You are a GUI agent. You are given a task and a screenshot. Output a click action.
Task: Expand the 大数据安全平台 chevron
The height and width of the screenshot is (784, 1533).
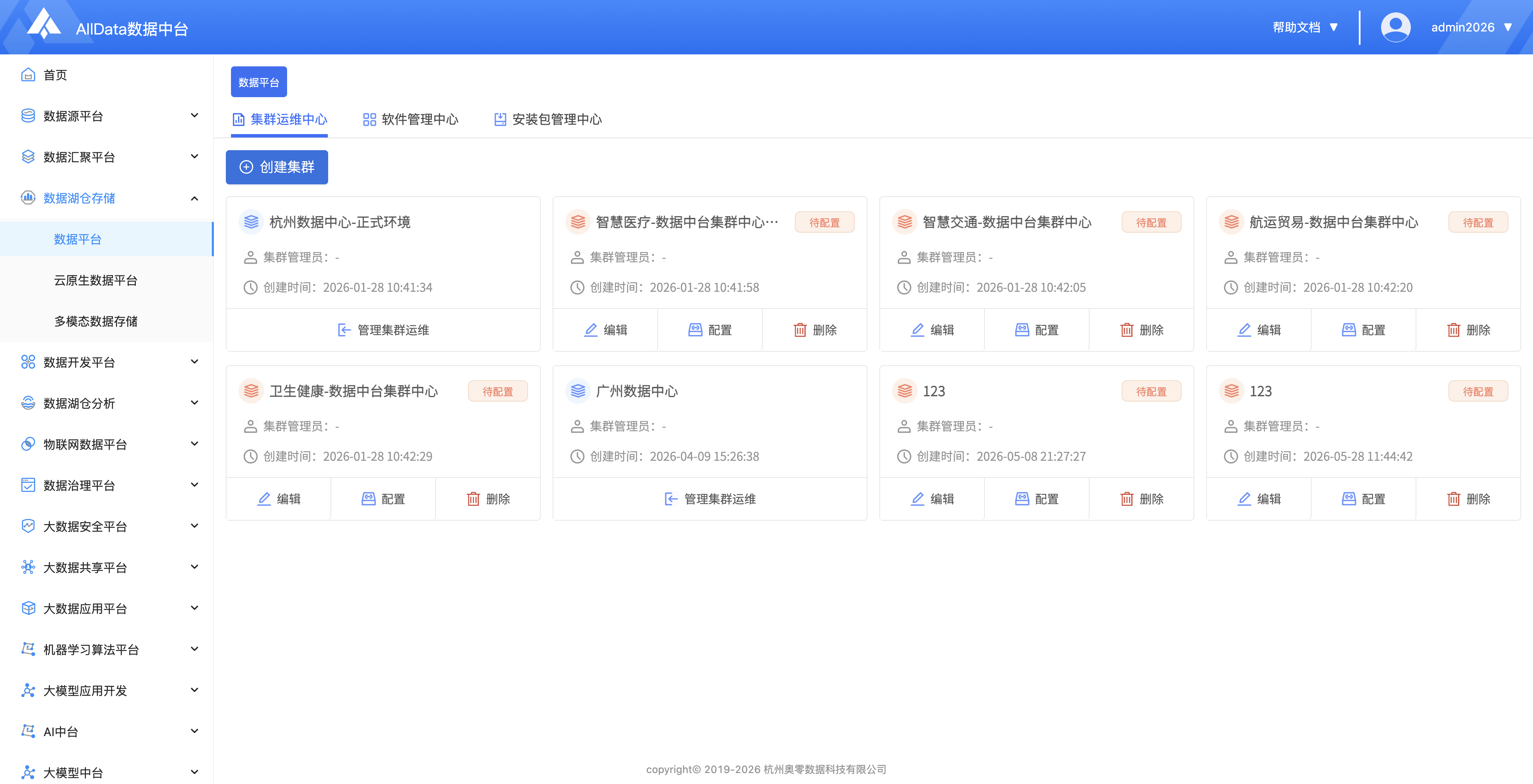[195, 526]
